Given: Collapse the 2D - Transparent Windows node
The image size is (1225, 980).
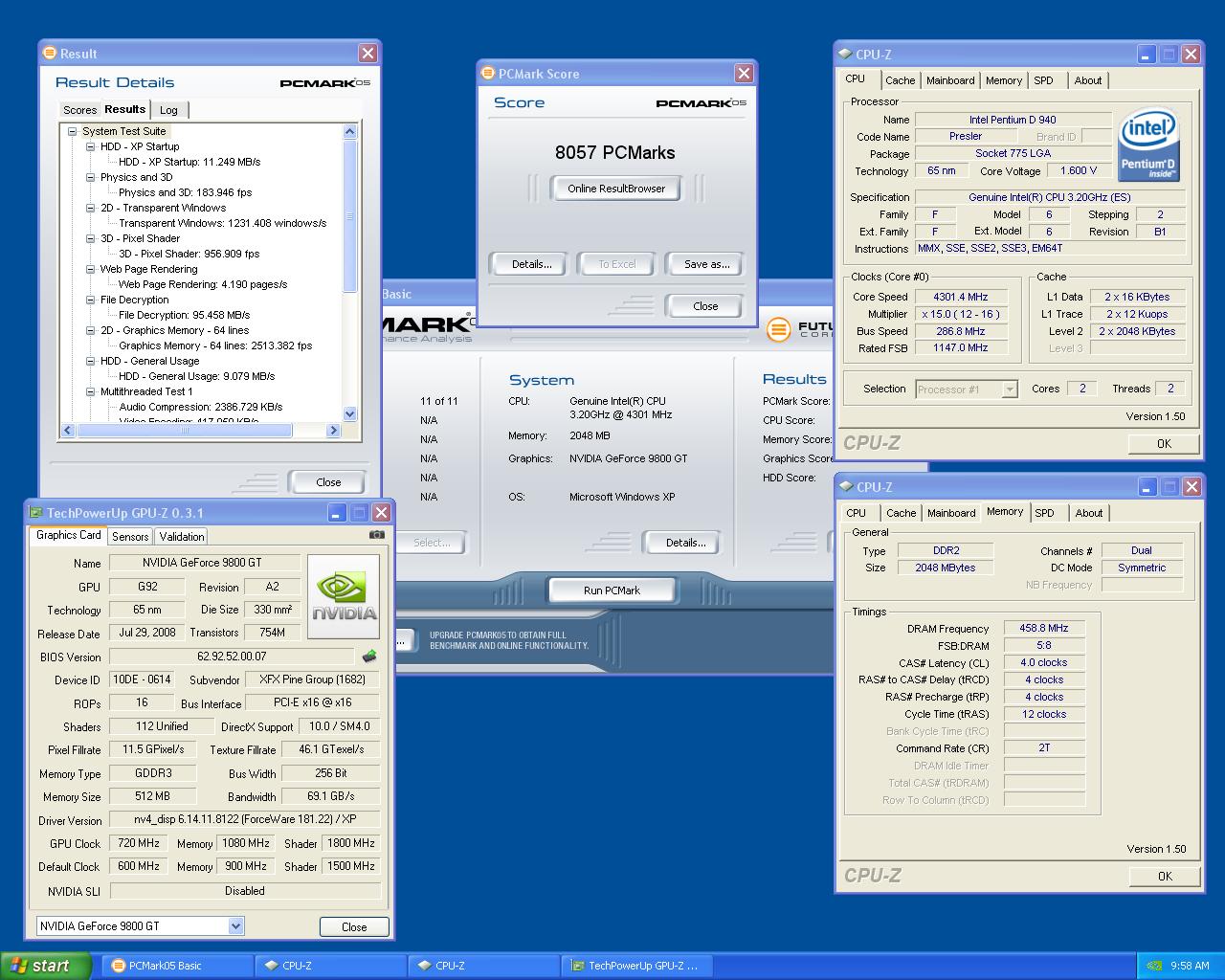Looking at the screenshot, I should pos(91,209).
